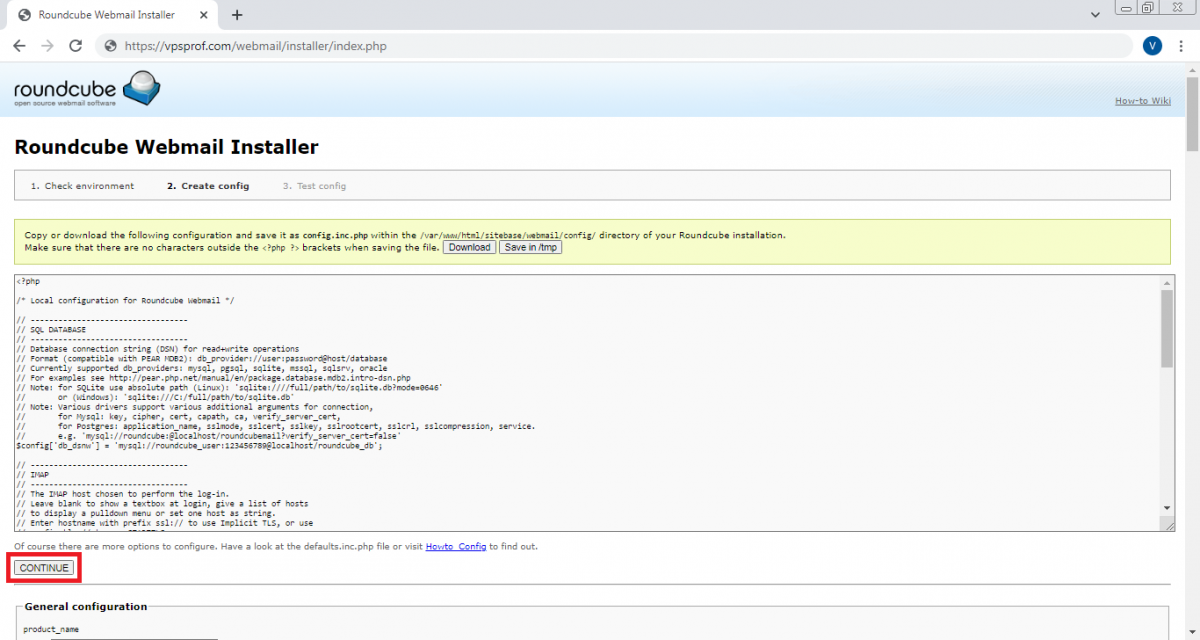
Task: Open the Howto_Config link
Action: pyautogui.click(x=456, y=547)
